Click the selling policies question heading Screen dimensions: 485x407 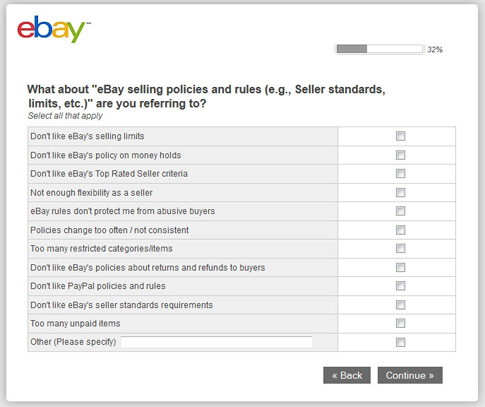pos(206,96)
